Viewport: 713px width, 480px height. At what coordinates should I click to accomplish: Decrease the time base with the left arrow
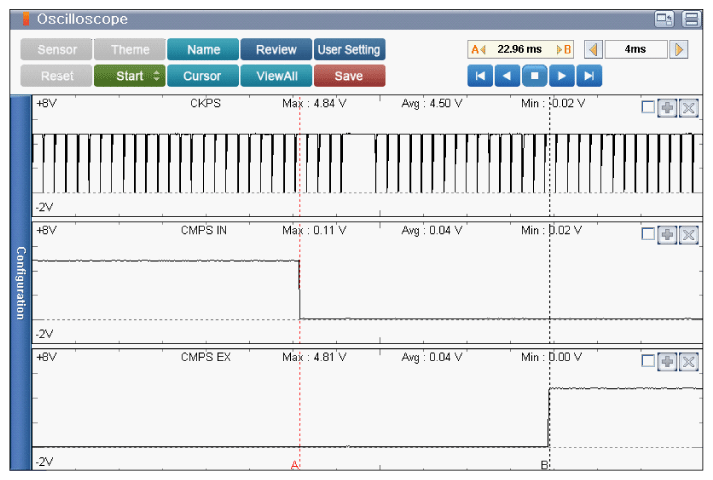point(592,49)
